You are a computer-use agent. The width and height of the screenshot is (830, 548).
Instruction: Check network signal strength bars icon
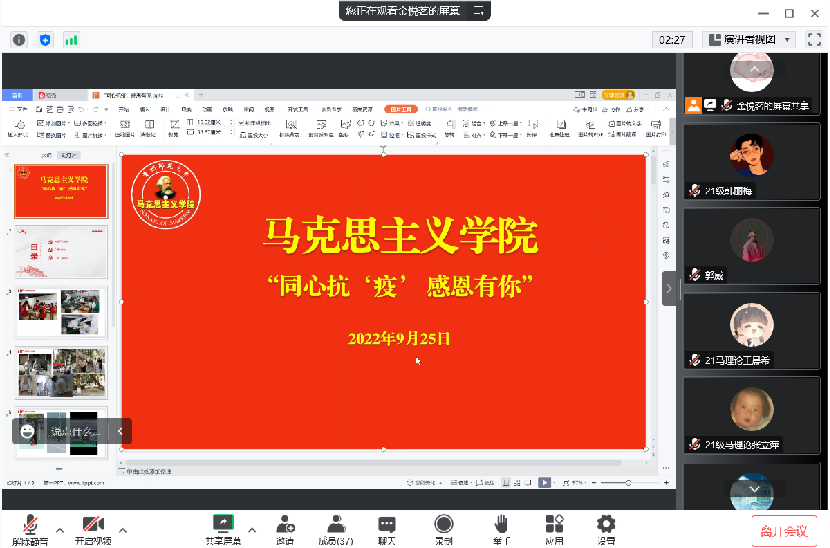[x=71, y=40]
